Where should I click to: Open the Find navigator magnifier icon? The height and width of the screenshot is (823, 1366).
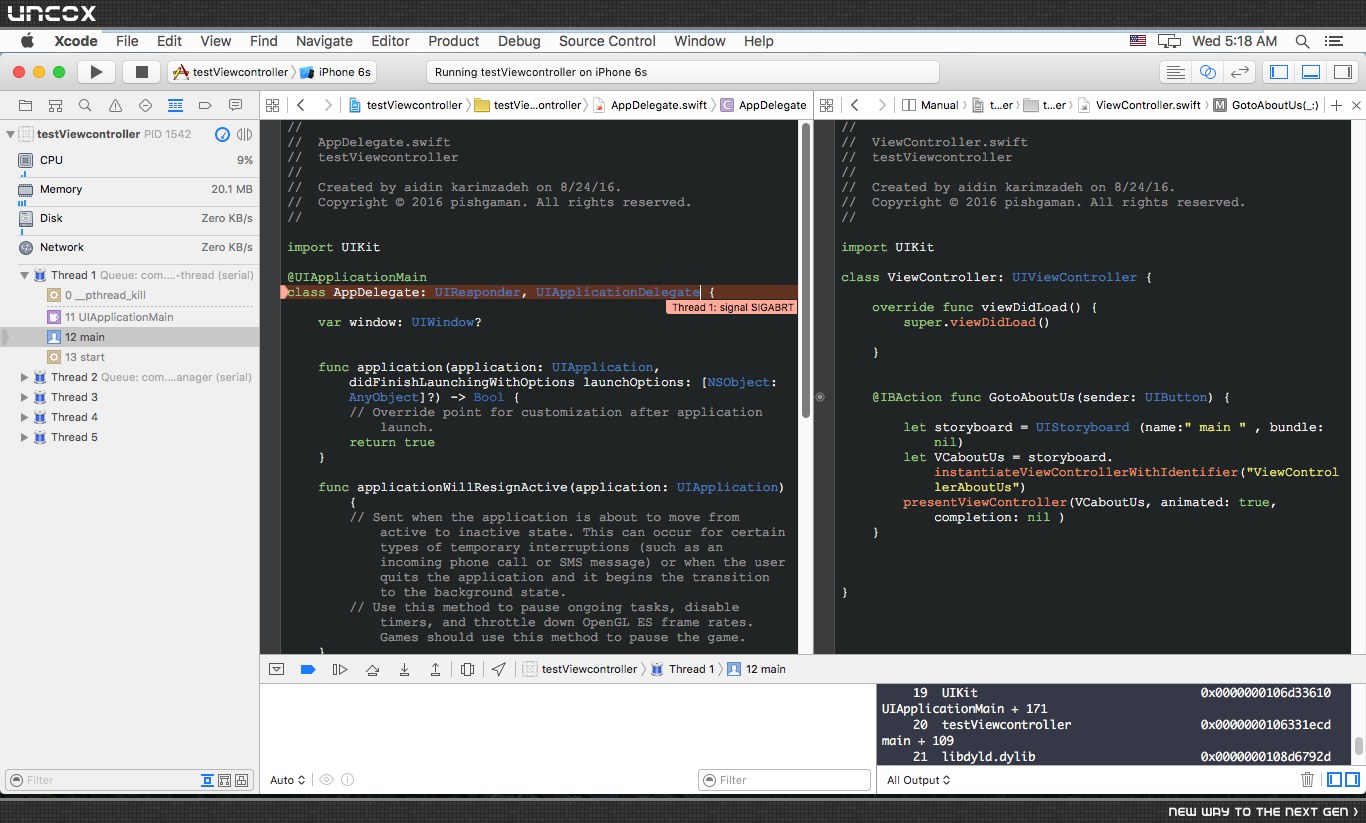tap(85, 105)
